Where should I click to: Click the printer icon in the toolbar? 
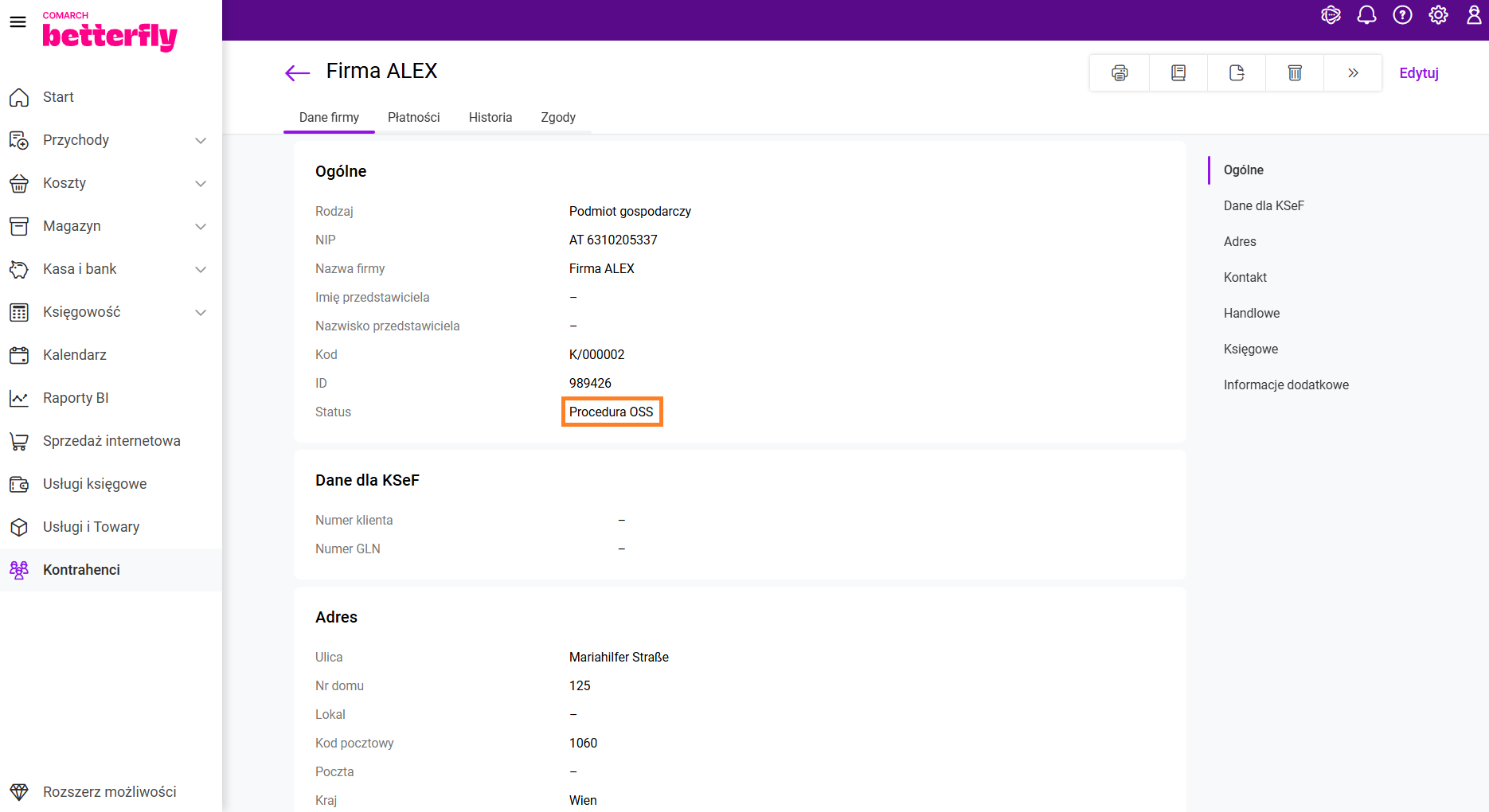coord(1120,73)
